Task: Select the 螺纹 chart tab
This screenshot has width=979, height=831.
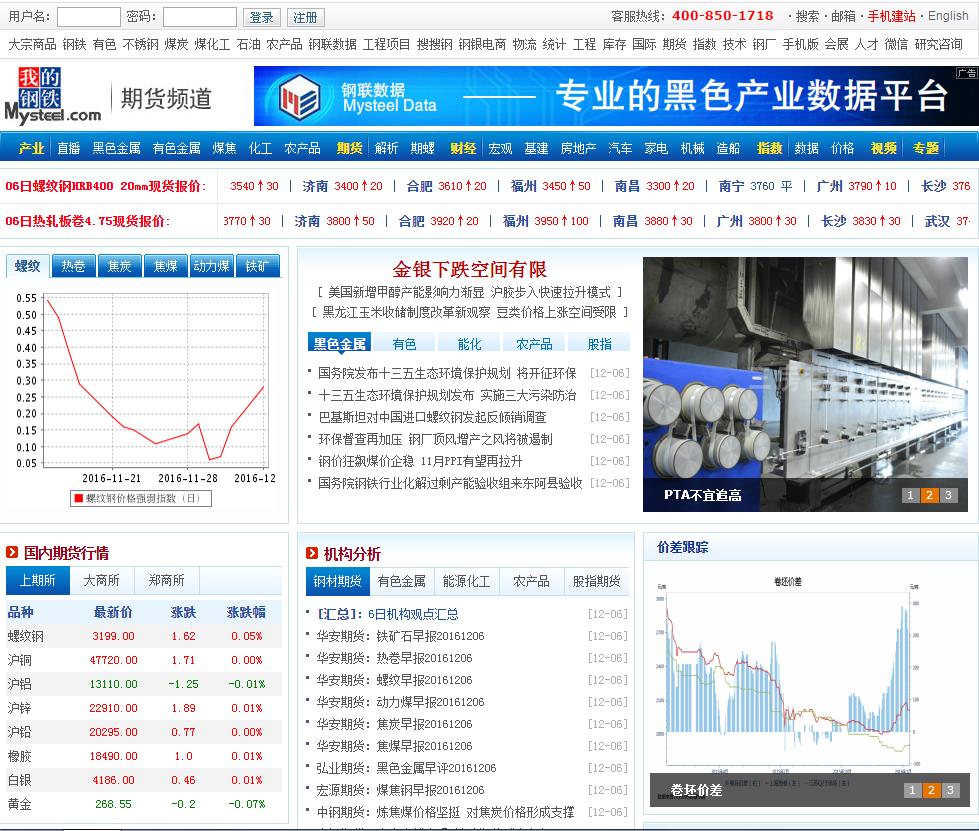Action: (x=27, y=266)
